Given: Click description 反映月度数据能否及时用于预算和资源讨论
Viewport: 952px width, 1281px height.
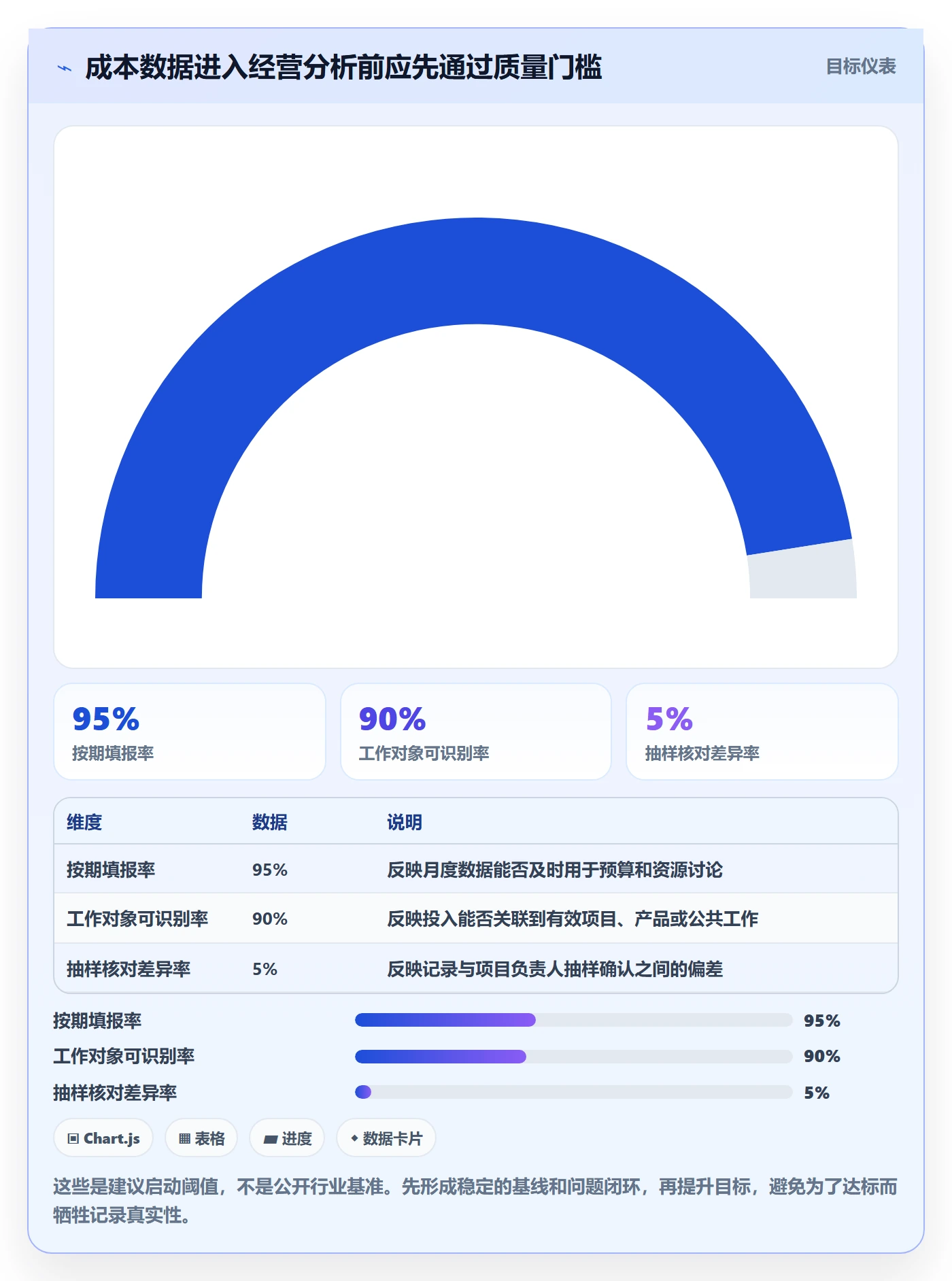Looking at the screenshot, I should [x=555, y=870].
